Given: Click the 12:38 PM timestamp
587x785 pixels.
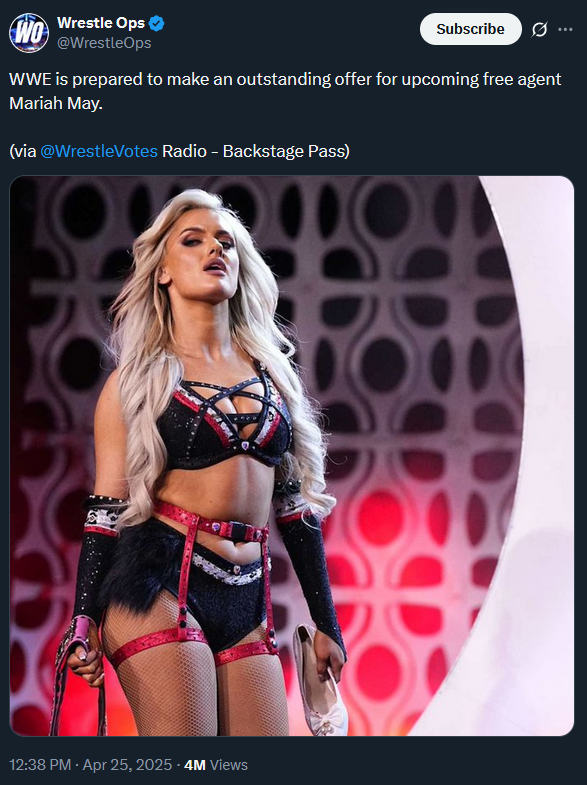Looking at the screenshot, I should point(40,765).
